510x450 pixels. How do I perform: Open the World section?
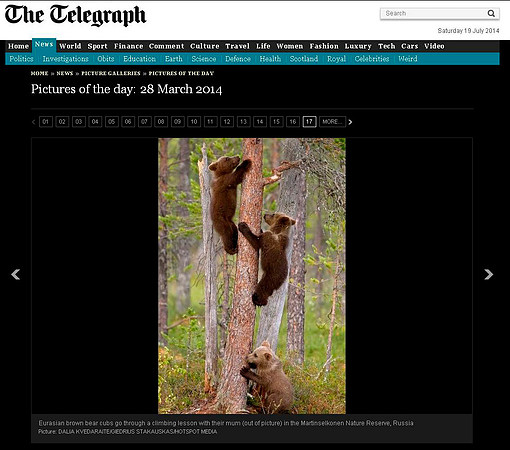[x=70, y=46]
